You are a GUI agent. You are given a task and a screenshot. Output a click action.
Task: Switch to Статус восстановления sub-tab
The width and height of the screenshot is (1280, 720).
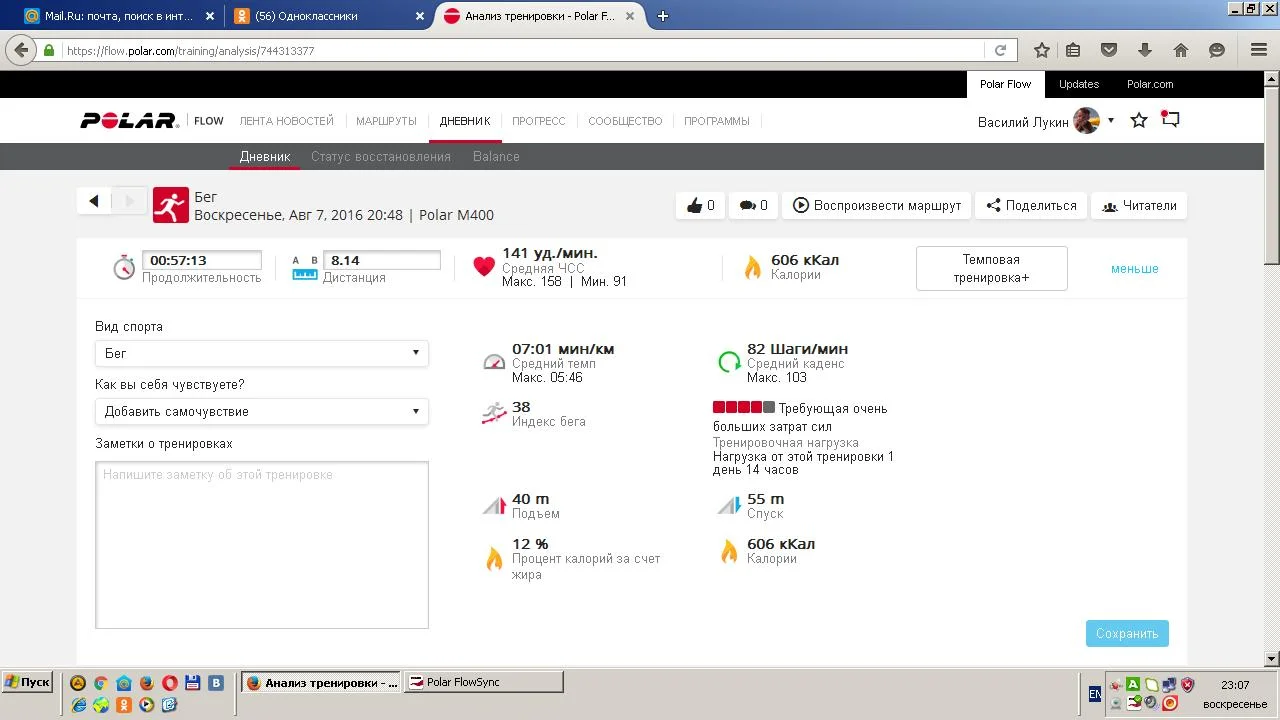381,157
